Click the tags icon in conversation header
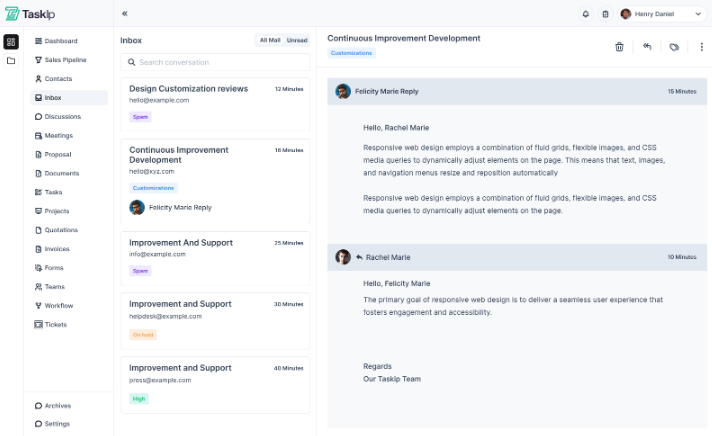Screen dimensions: 712x436 pos(674,46)
